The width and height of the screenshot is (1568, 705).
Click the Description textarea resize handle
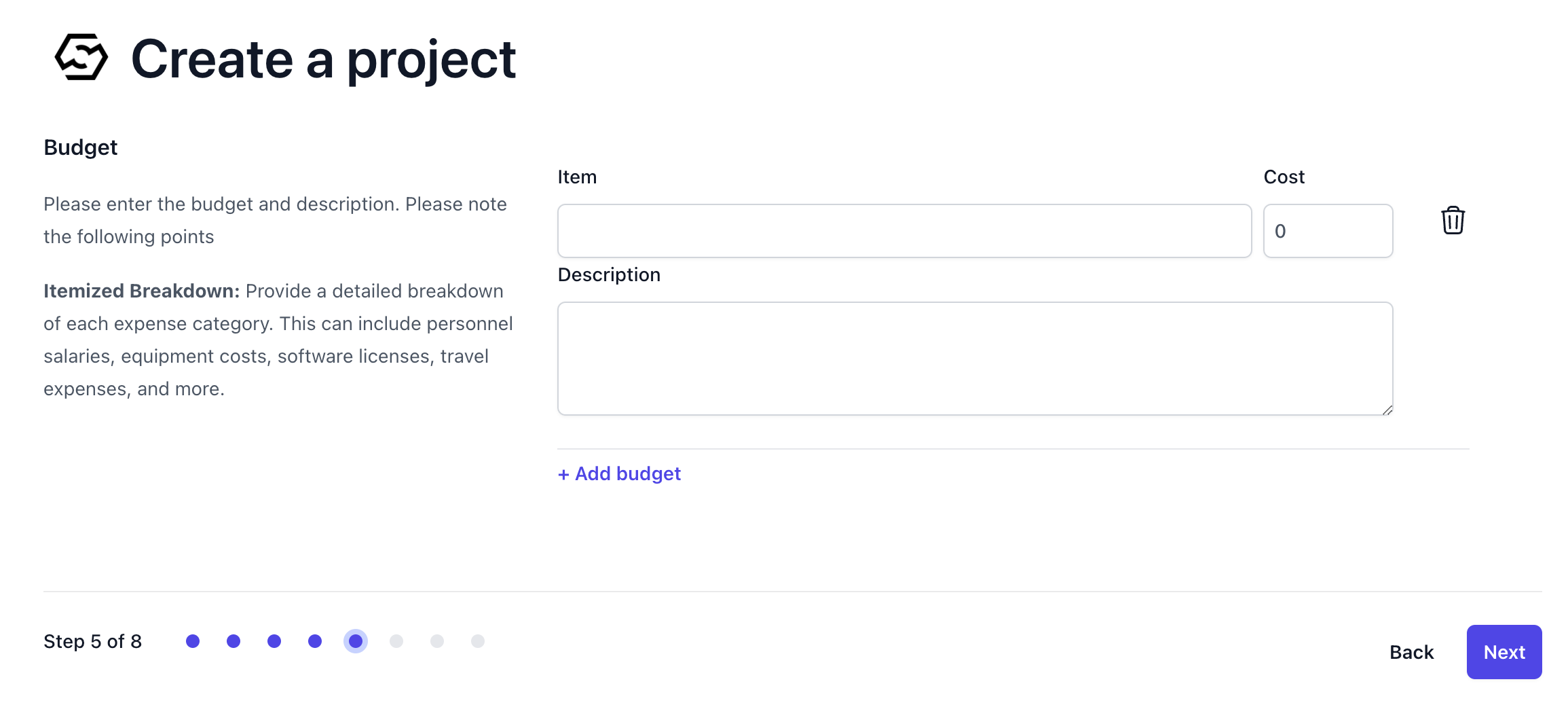pyautogui.click(x=1387, y=410)
